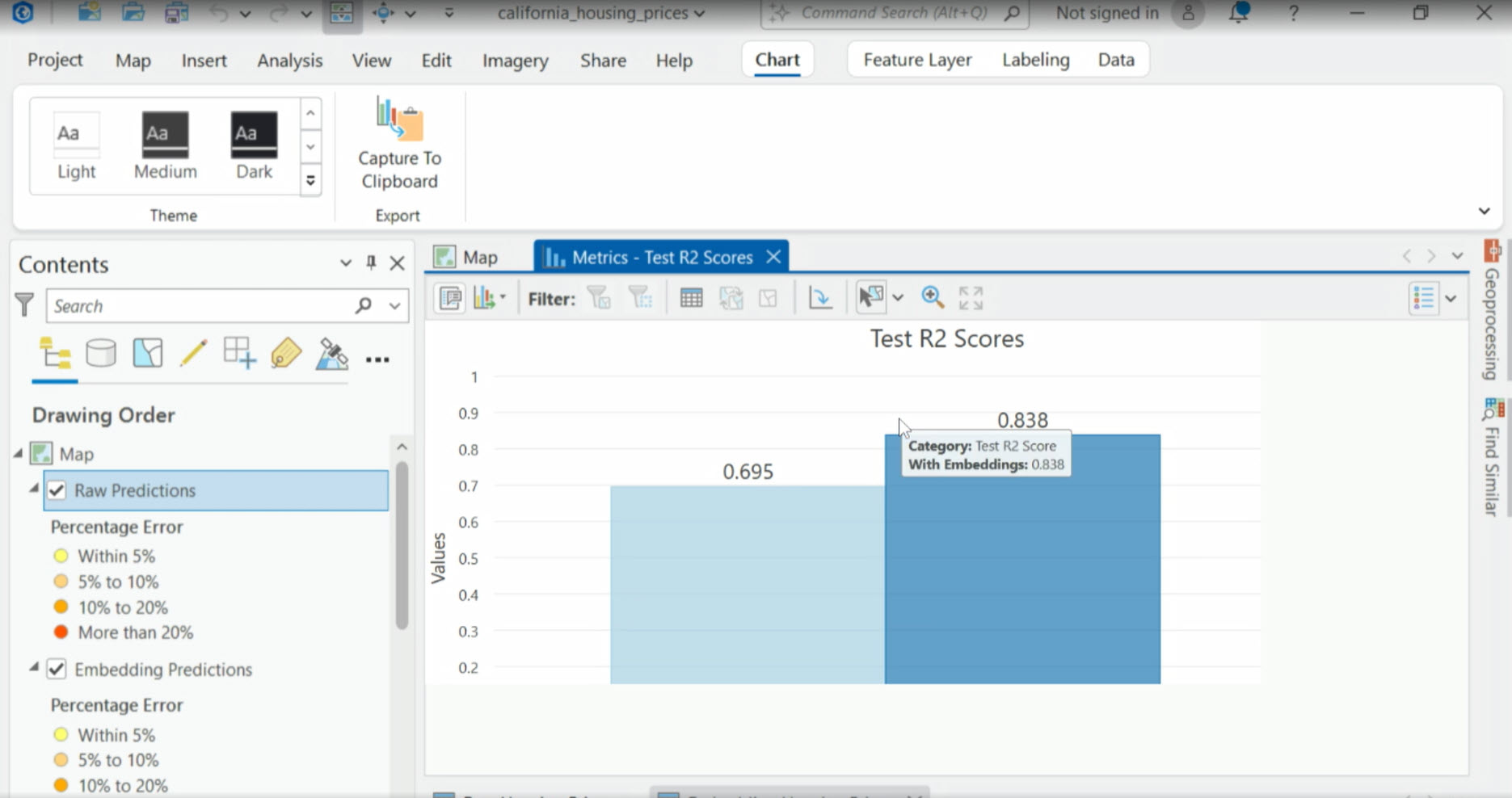Filter chart by selection

[x=599, y=298]
